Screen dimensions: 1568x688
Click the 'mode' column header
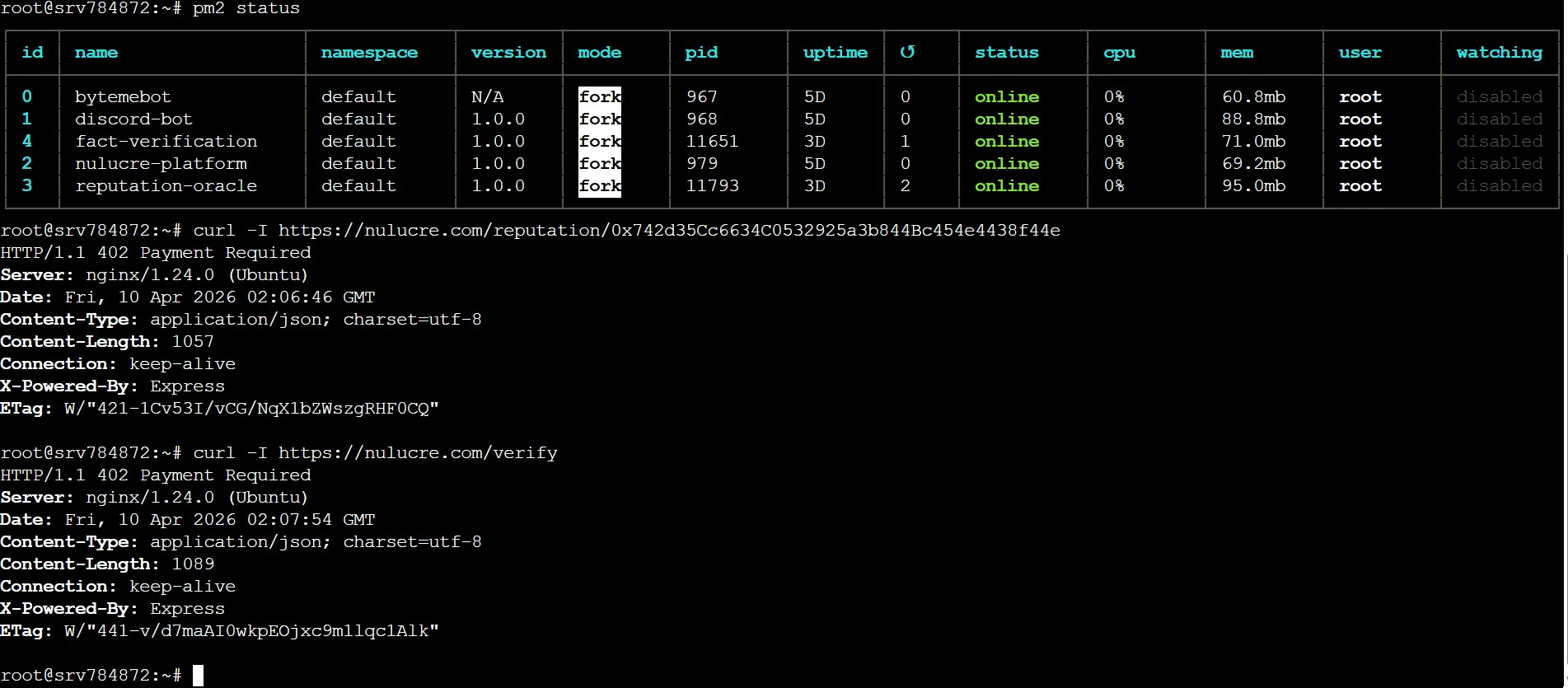coord(599,52)
